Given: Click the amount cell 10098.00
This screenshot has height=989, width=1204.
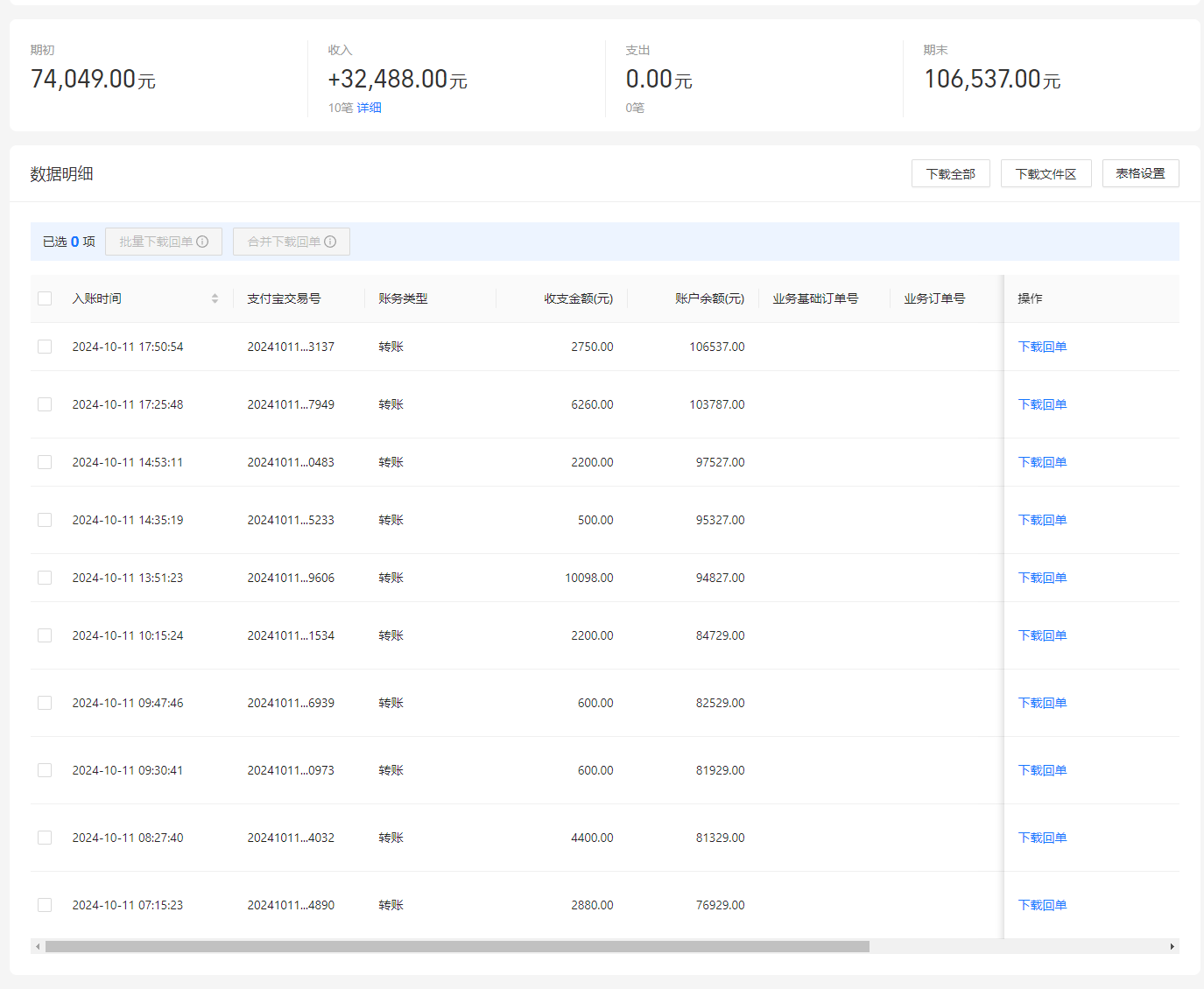Looking at the screenshot, I should click(589, 578).
